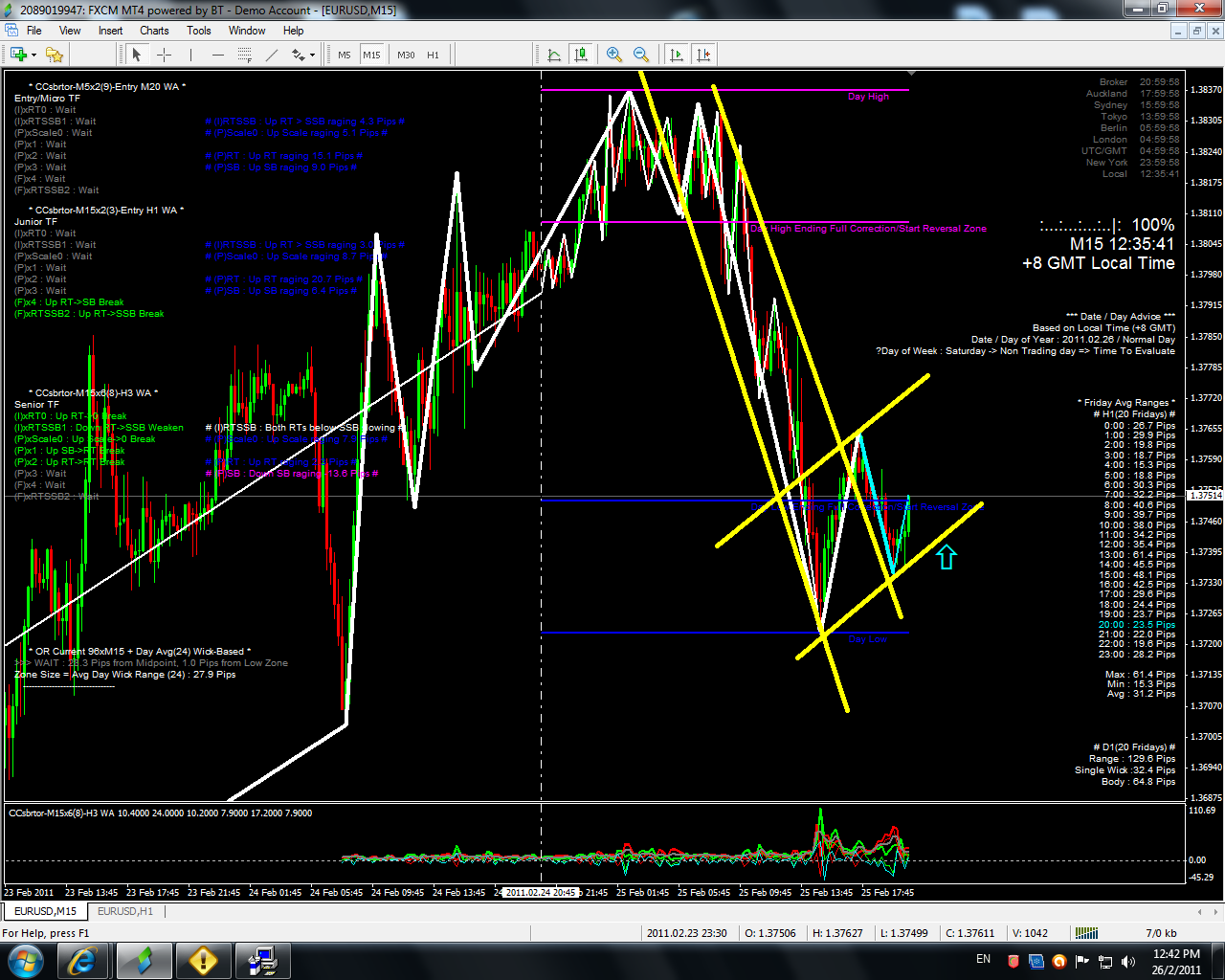Image resolution: width=1225 pixels, height=980 pixels.
Task: Click the orange round tray icon
Action: pos(1059,961)
